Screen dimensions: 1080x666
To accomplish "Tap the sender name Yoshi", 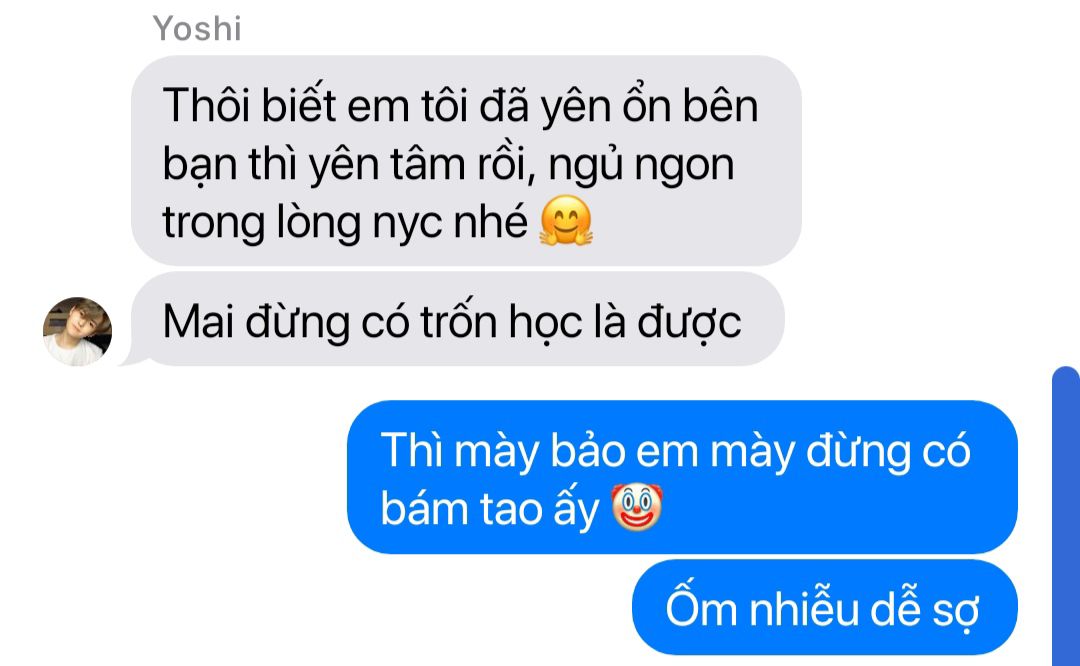I will [197, 29].
